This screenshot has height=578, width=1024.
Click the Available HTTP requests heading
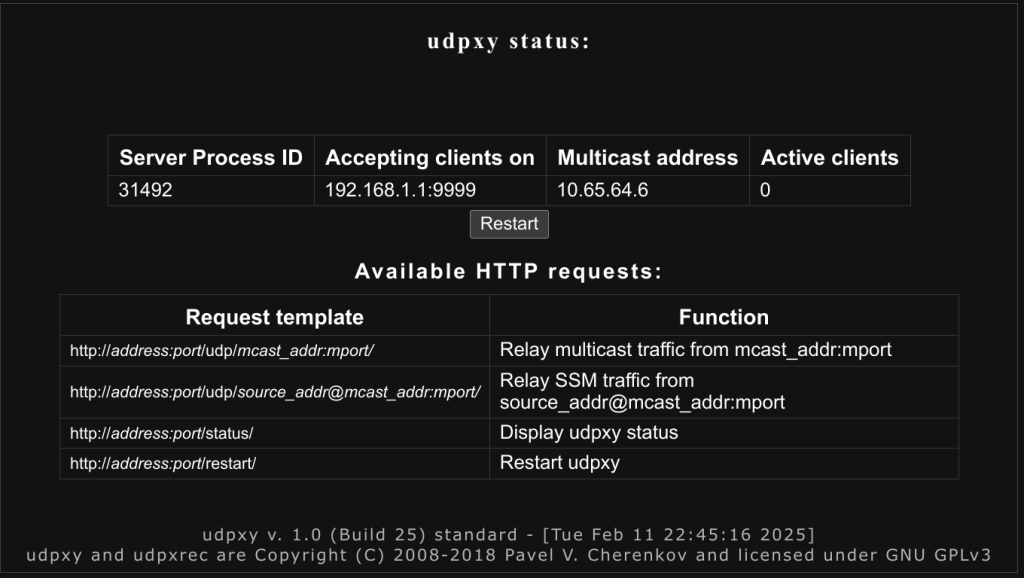pyautogui.click(x=509, y=271)
